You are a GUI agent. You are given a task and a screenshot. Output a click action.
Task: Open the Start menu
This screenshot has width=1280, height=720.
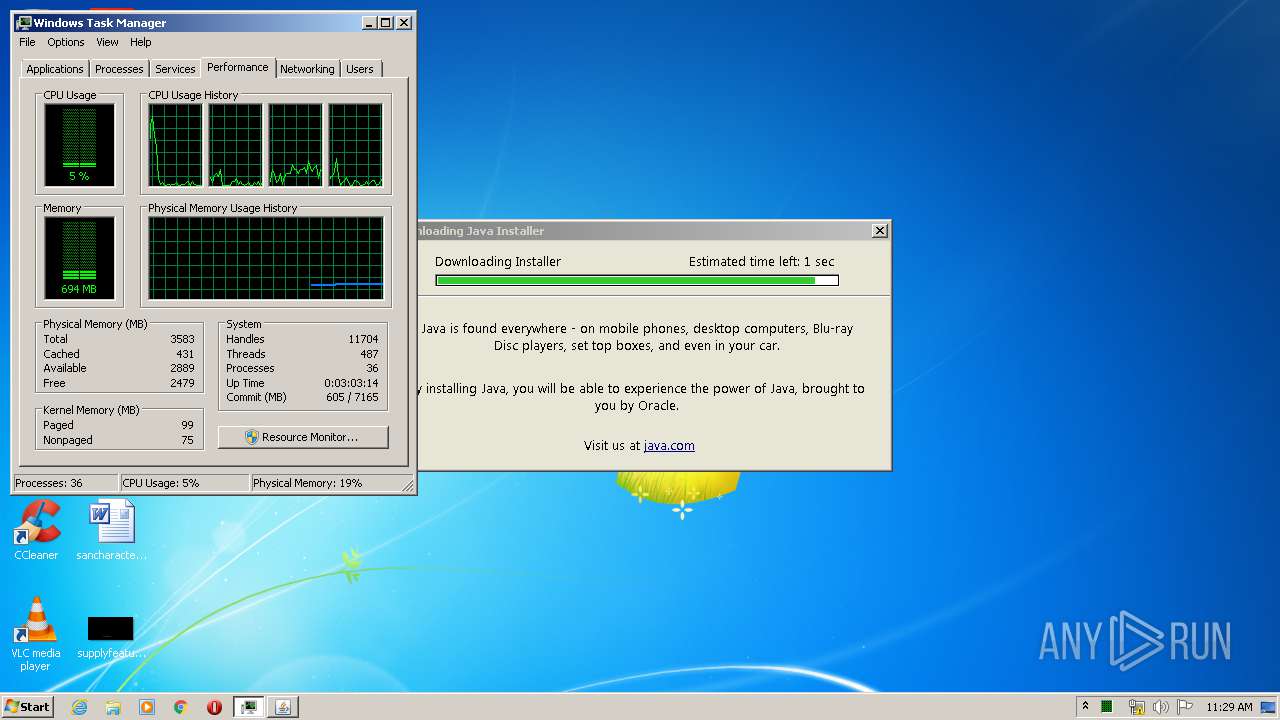coord(27,707)
